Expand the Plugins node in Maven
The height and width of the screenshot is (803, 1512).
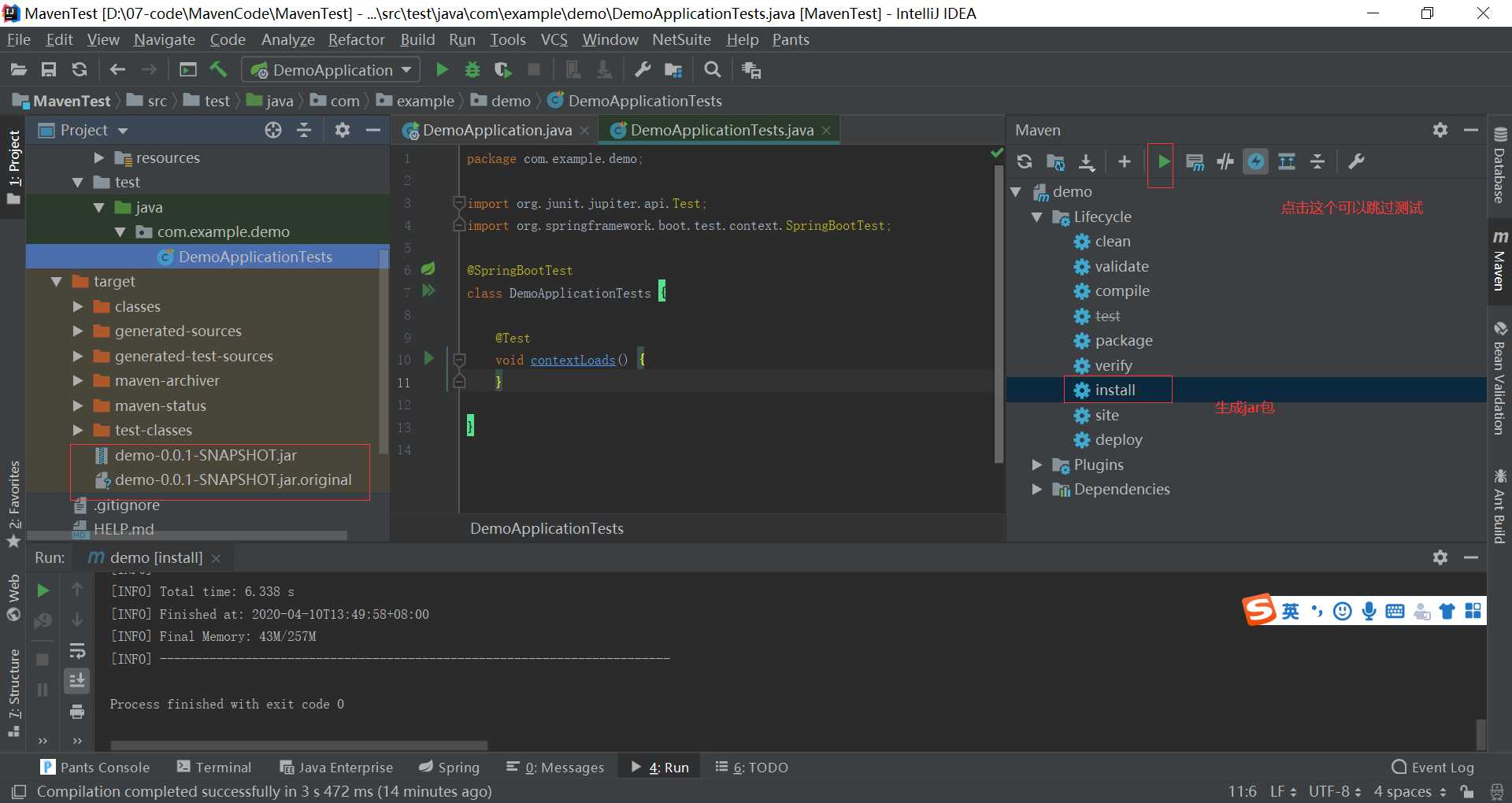pos(1036,464)
